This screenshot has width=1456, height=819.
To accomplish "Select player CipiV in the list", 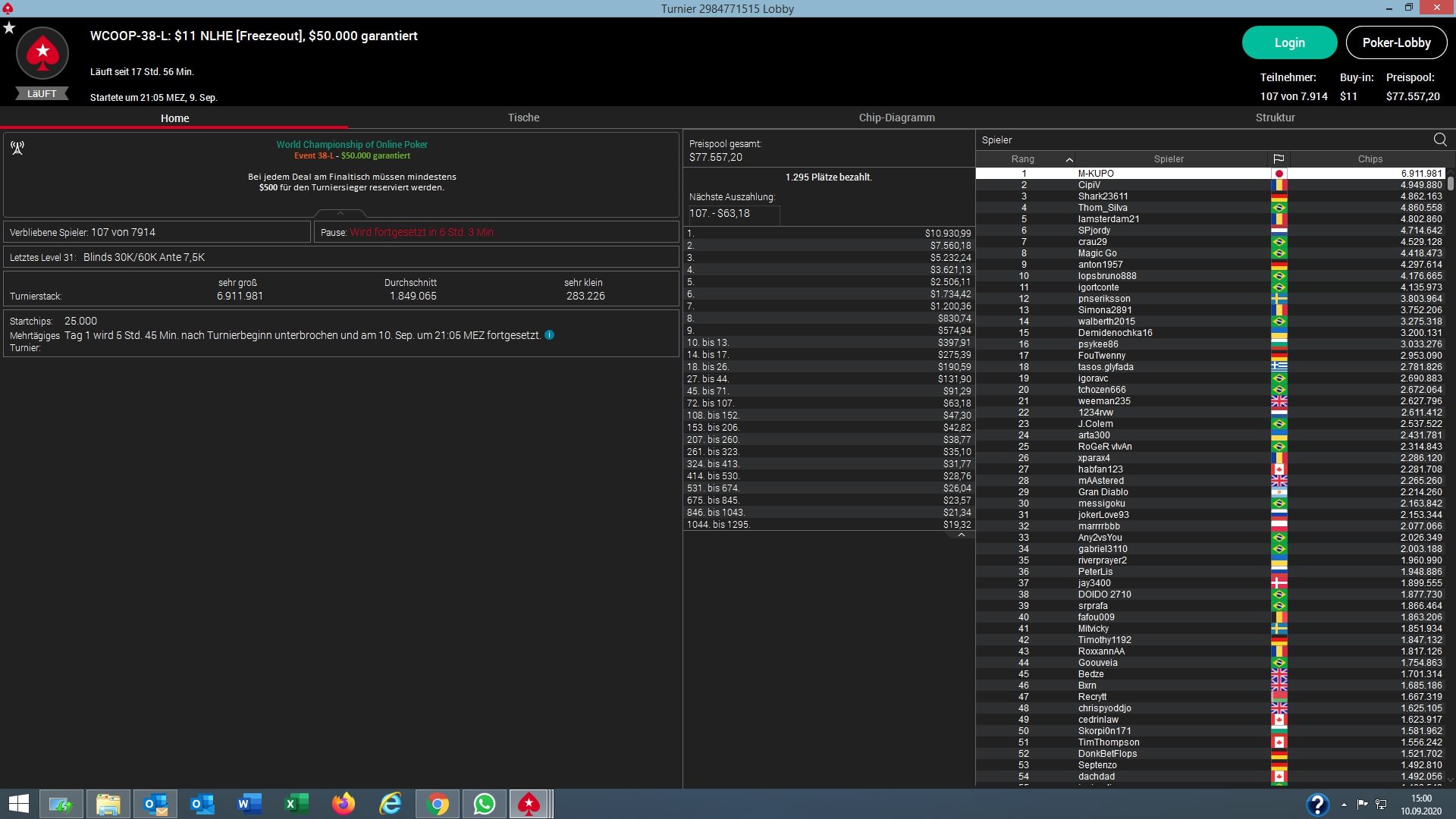I will (x=1089, y=185).
